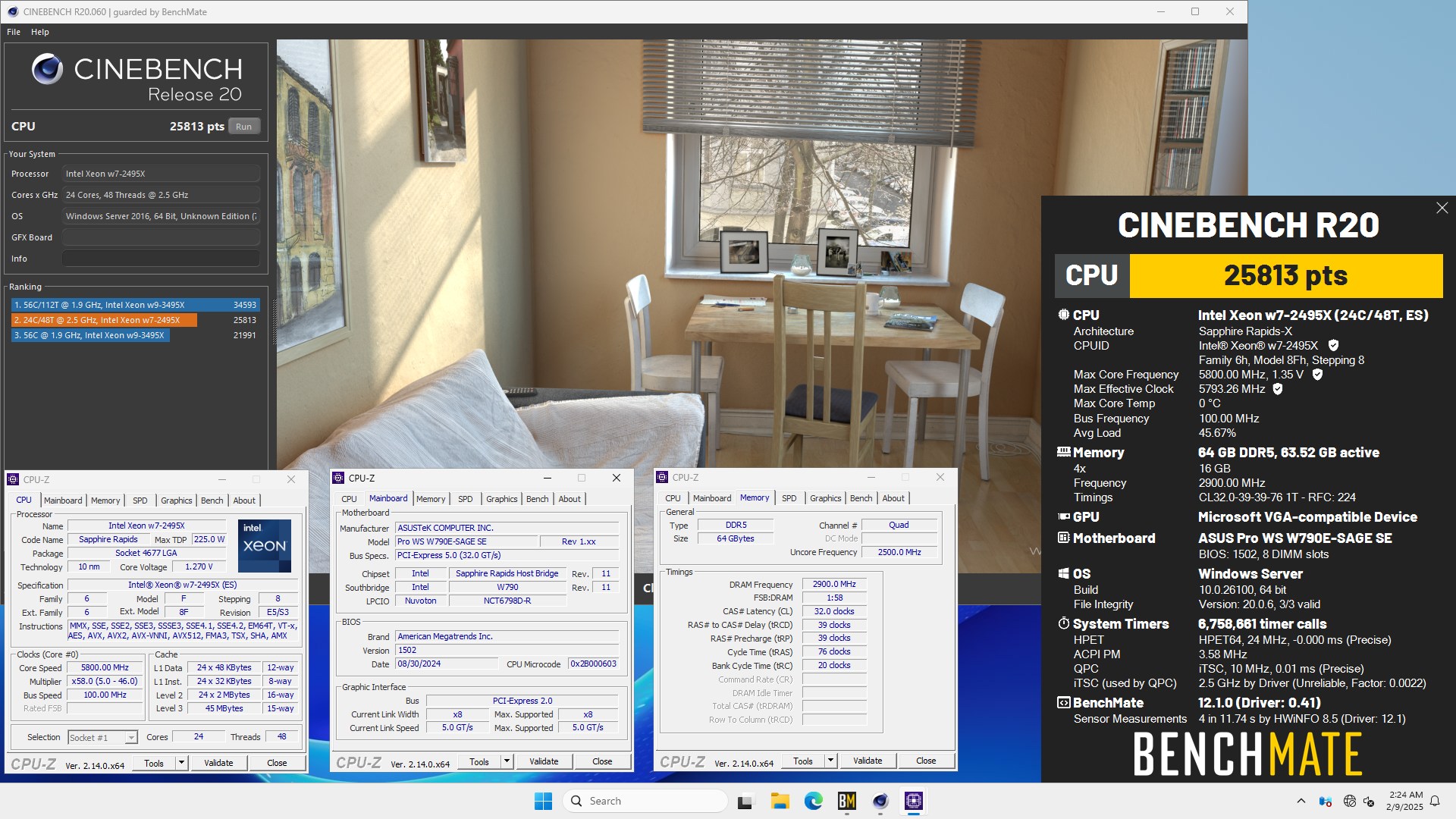Open the Graphics tab in the Memory CPU-Z window
The image size is (1456, 819).
click(825, 498)
